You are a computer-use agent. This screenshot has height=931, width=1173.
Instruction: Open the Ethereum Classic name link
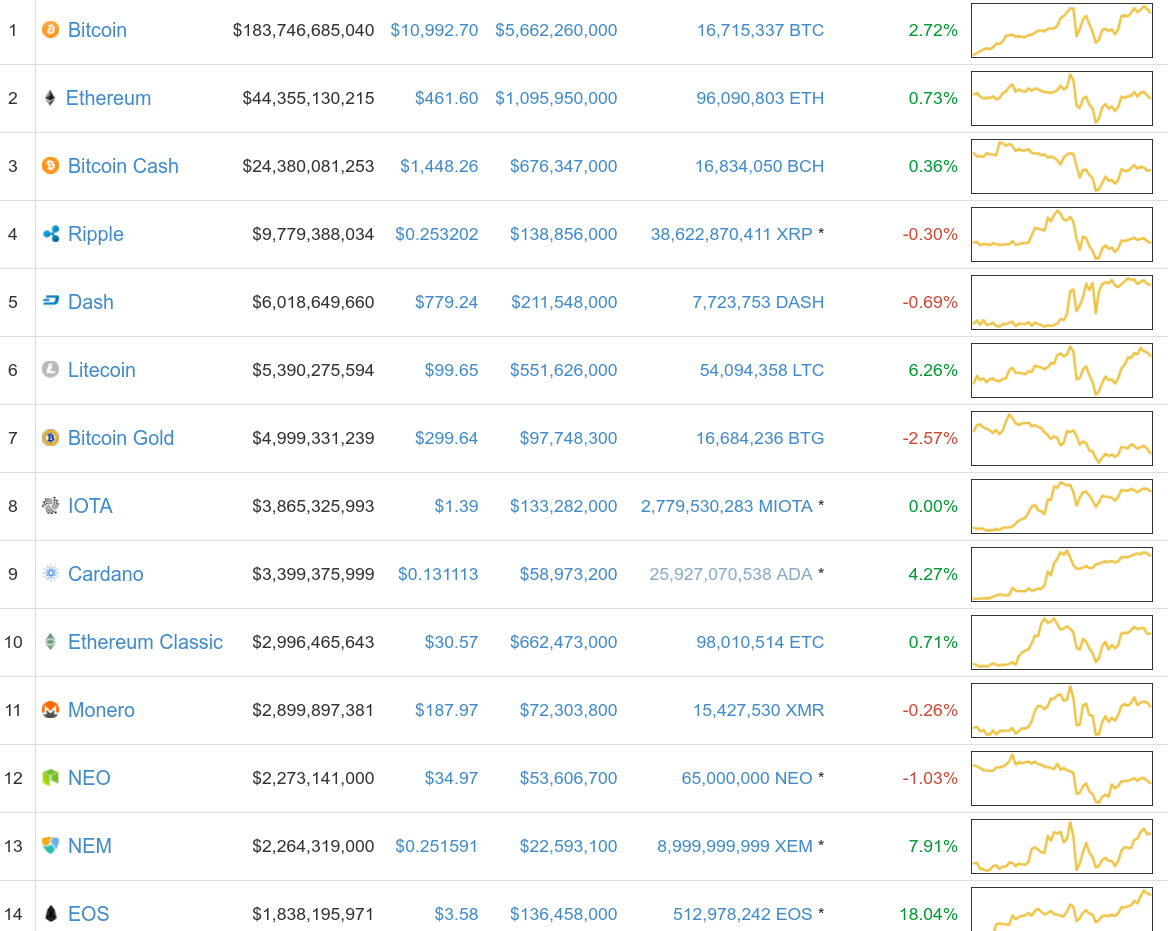[x=145, y=642]
